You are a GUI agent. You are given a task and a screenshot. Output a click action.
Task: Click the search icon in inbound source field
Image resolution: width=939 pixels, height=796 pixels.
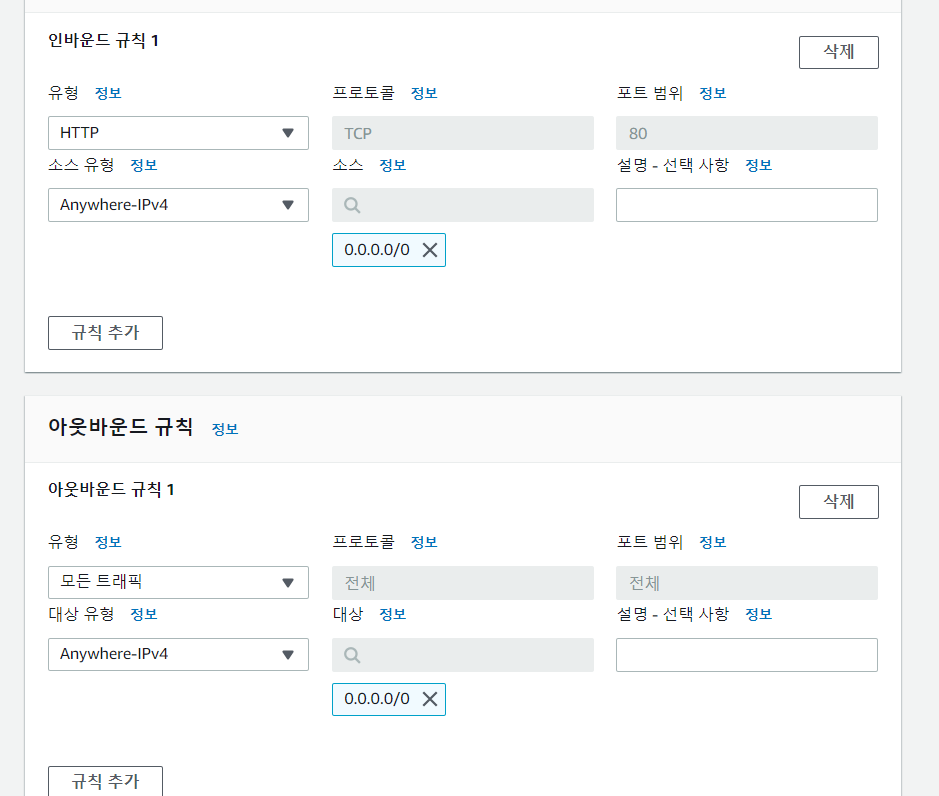[x=352, y=205]
